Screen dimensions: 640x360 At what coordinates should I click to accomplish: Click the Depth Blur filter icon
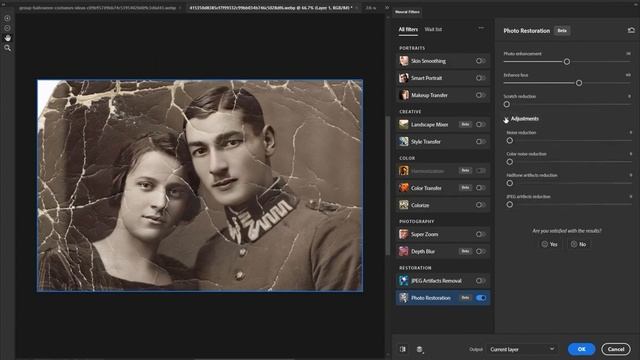click(x=404, y=251)
